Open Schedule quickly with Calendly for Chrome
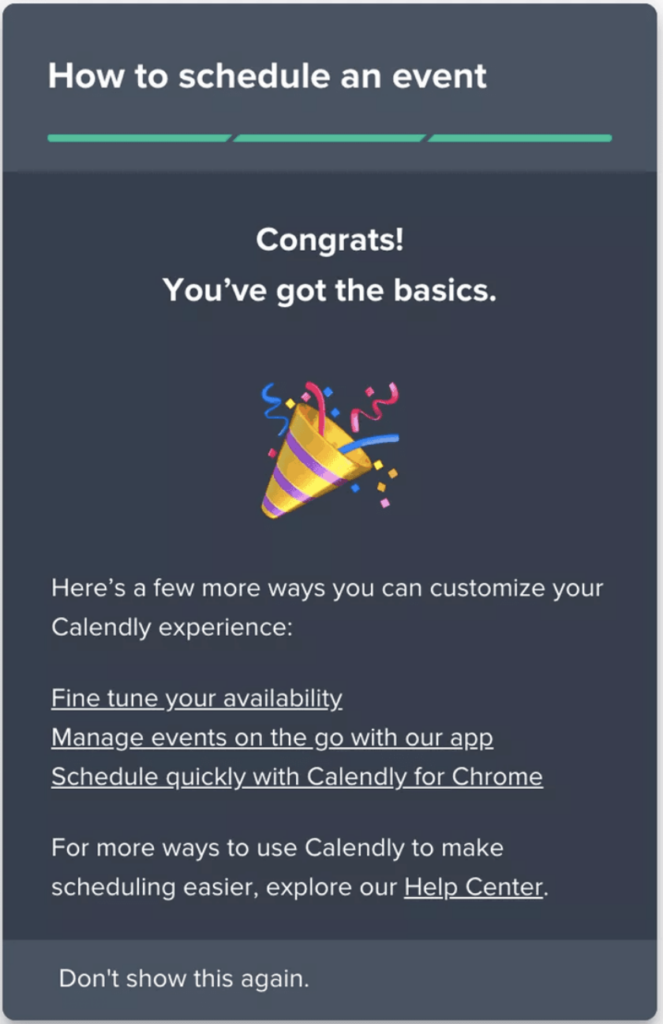Image resolution: width=663 pixels, height=1024 pixels. (297, 776)
